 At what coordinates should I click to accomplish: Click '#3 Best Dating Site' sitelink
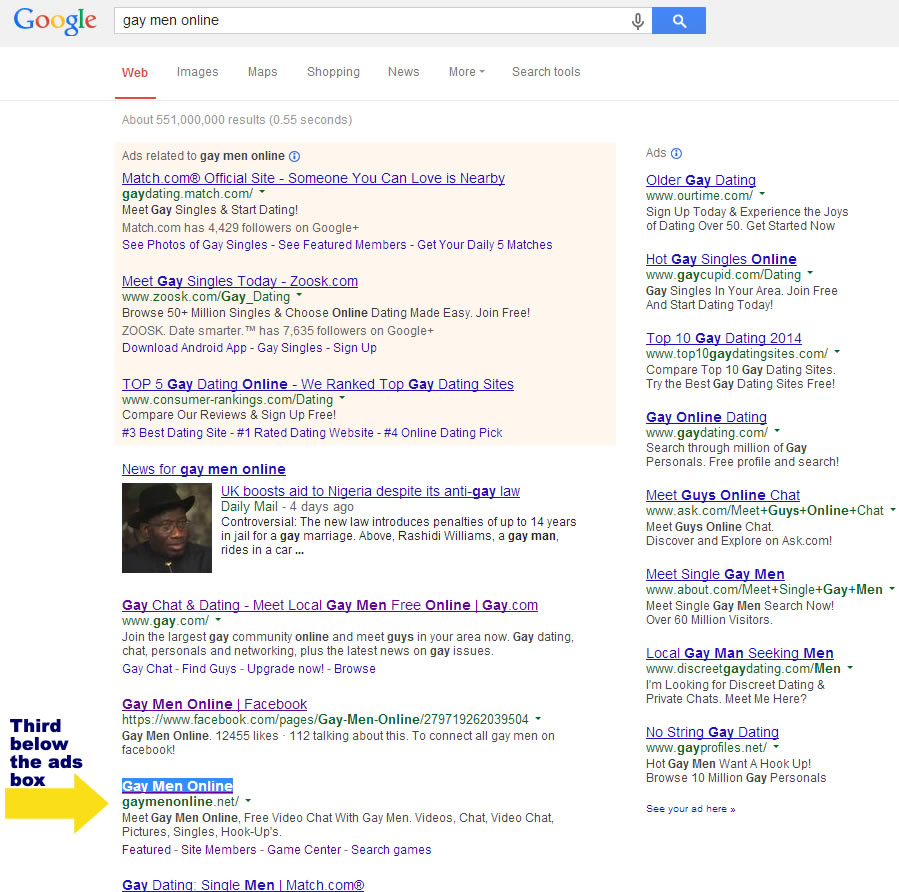tap(174, 433)
